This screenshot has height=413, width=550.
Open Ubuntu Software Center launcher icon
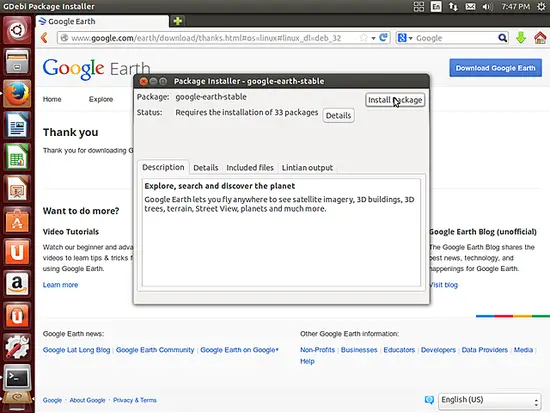pos(17,220)
